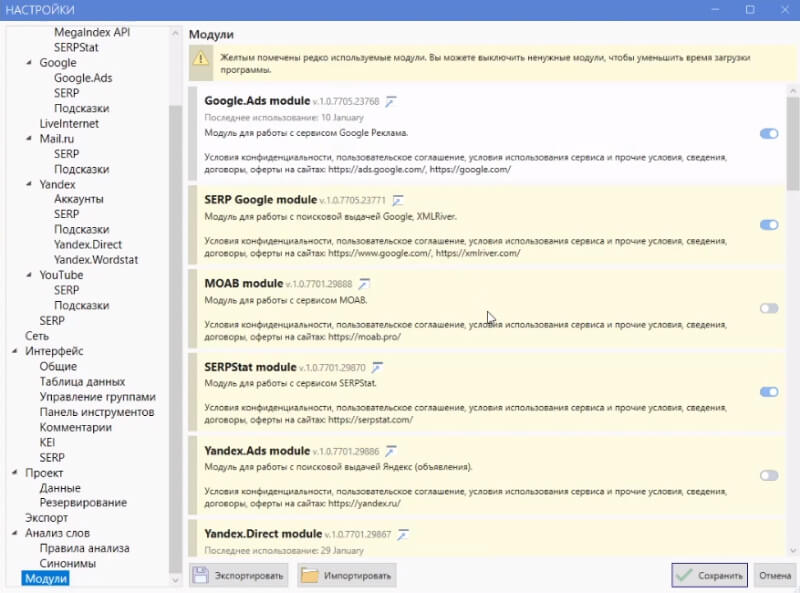Select Резервирование settings item
This screenshot has height=593, width=800.
[83, 503]
